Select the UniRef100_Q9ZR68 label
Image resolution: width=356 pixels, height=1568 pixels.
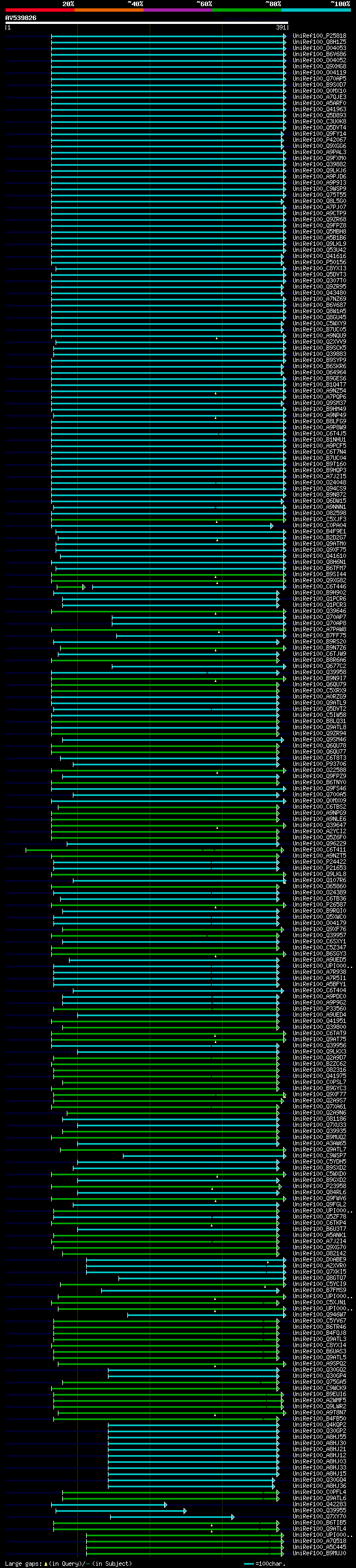[x=319, y=220]
